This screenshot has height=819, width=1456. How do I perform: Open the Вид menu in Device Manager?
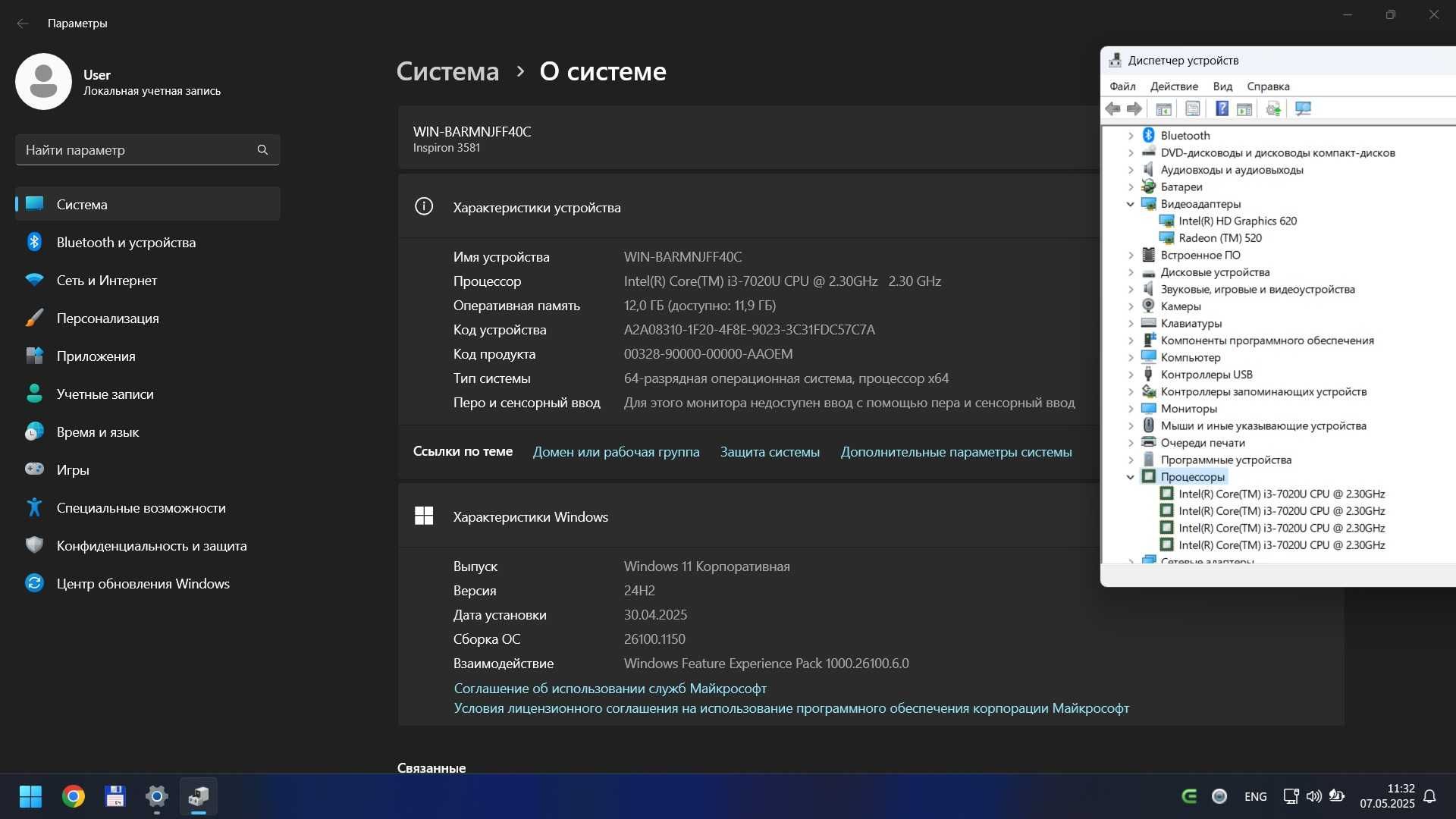[1222, 86]
